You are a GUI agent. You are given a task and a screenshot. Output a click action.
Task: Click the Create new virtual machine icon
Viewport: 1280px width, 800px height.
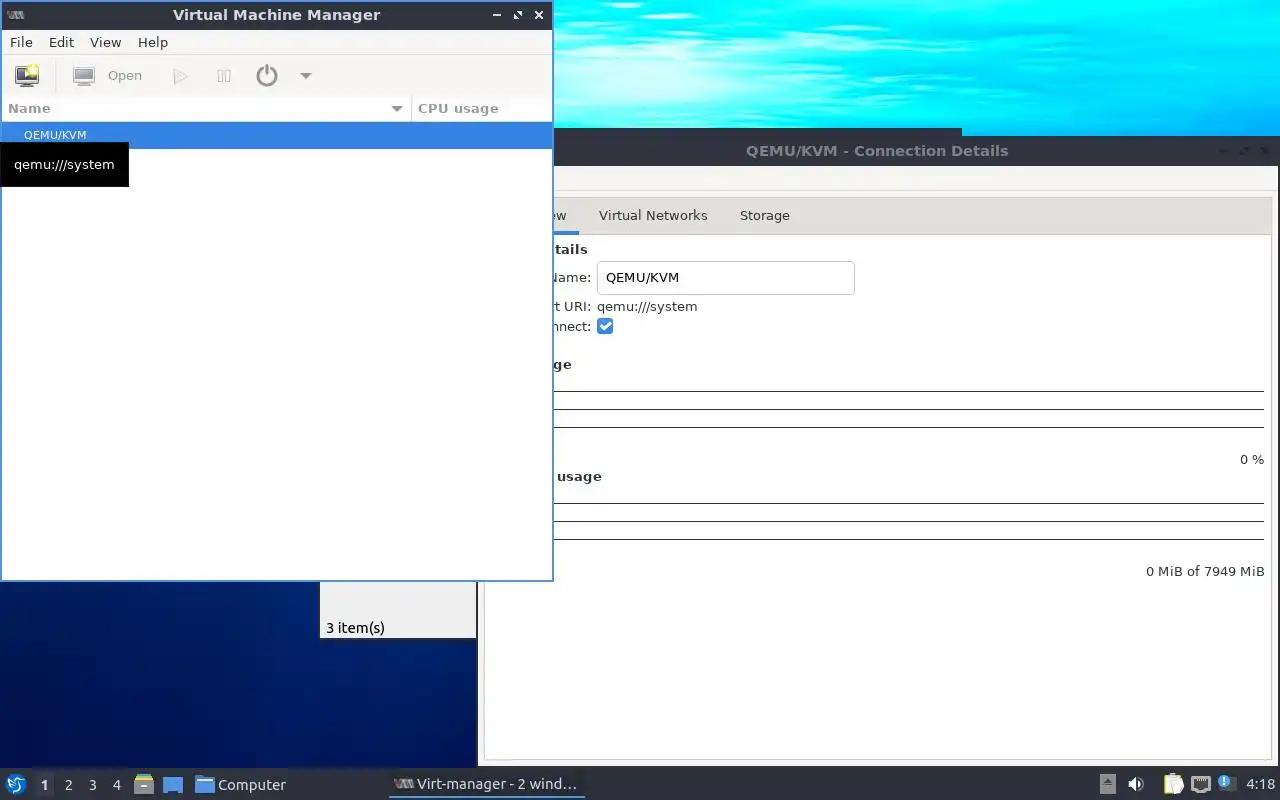point(27,75)
